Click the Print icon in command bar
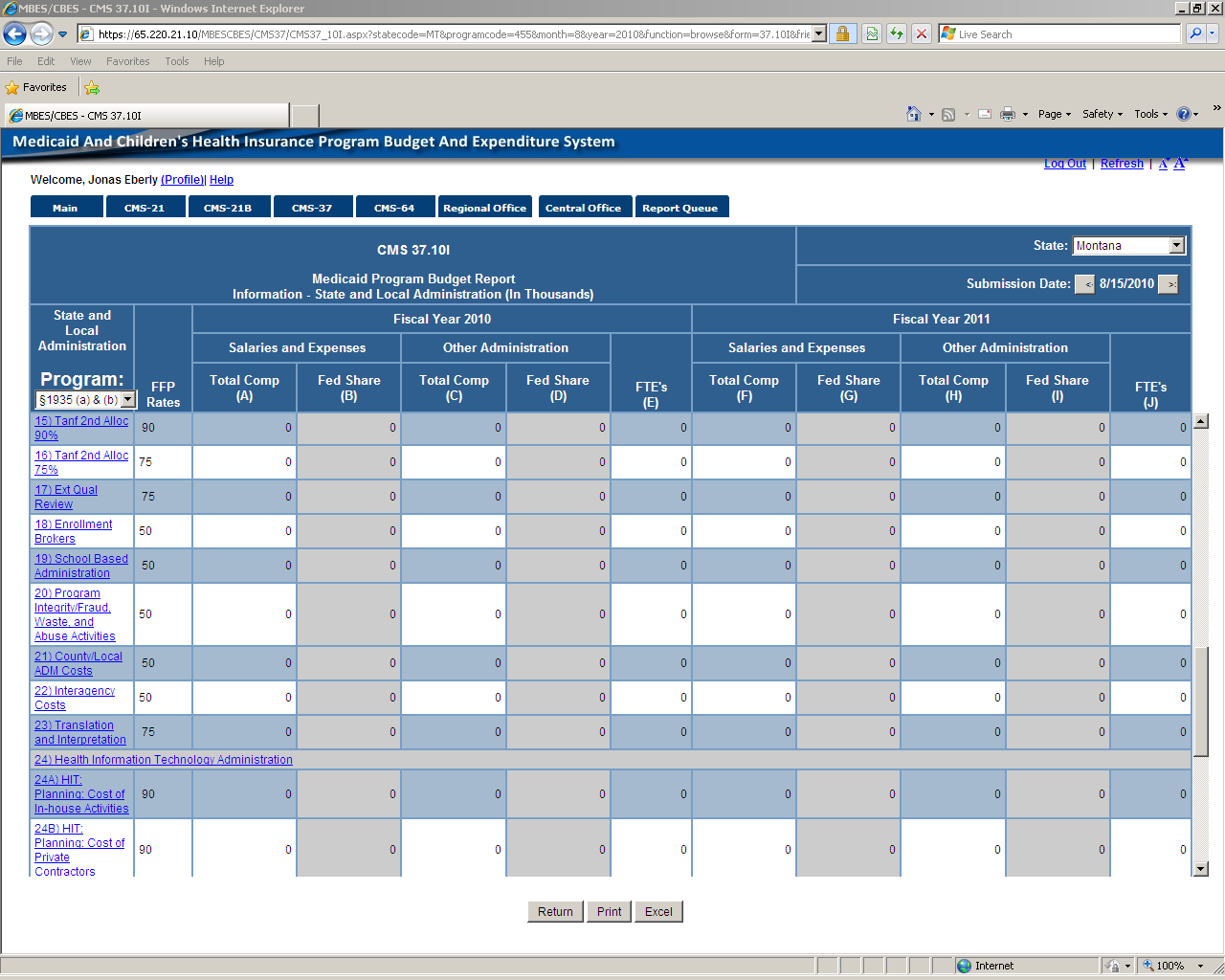 click(x=1007, y=114)
